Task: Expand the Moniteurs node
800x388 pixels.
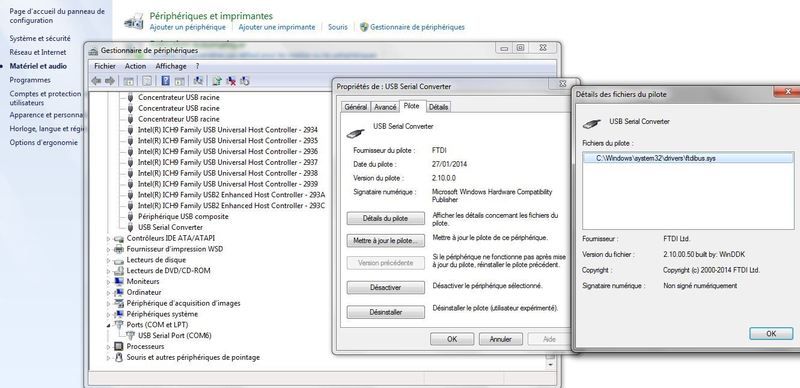Action: (108, 281)
